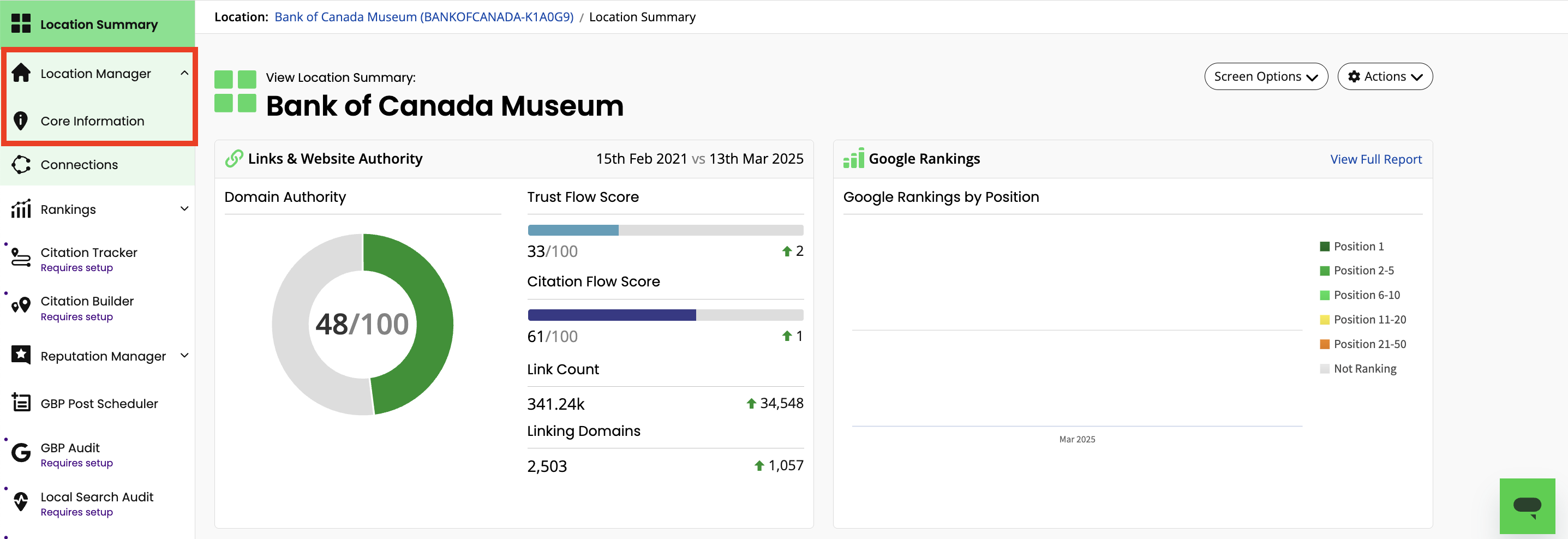Expand the Rankings menu chevron
This screenshot has width=1568, height=539.
tap(184, 208)
